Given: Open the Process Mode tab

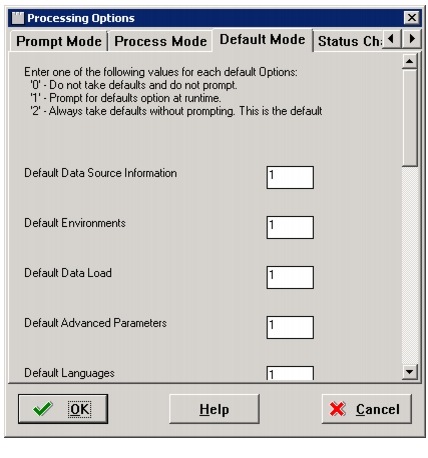Looking at the screenshot, I should (x=160, y=41).
